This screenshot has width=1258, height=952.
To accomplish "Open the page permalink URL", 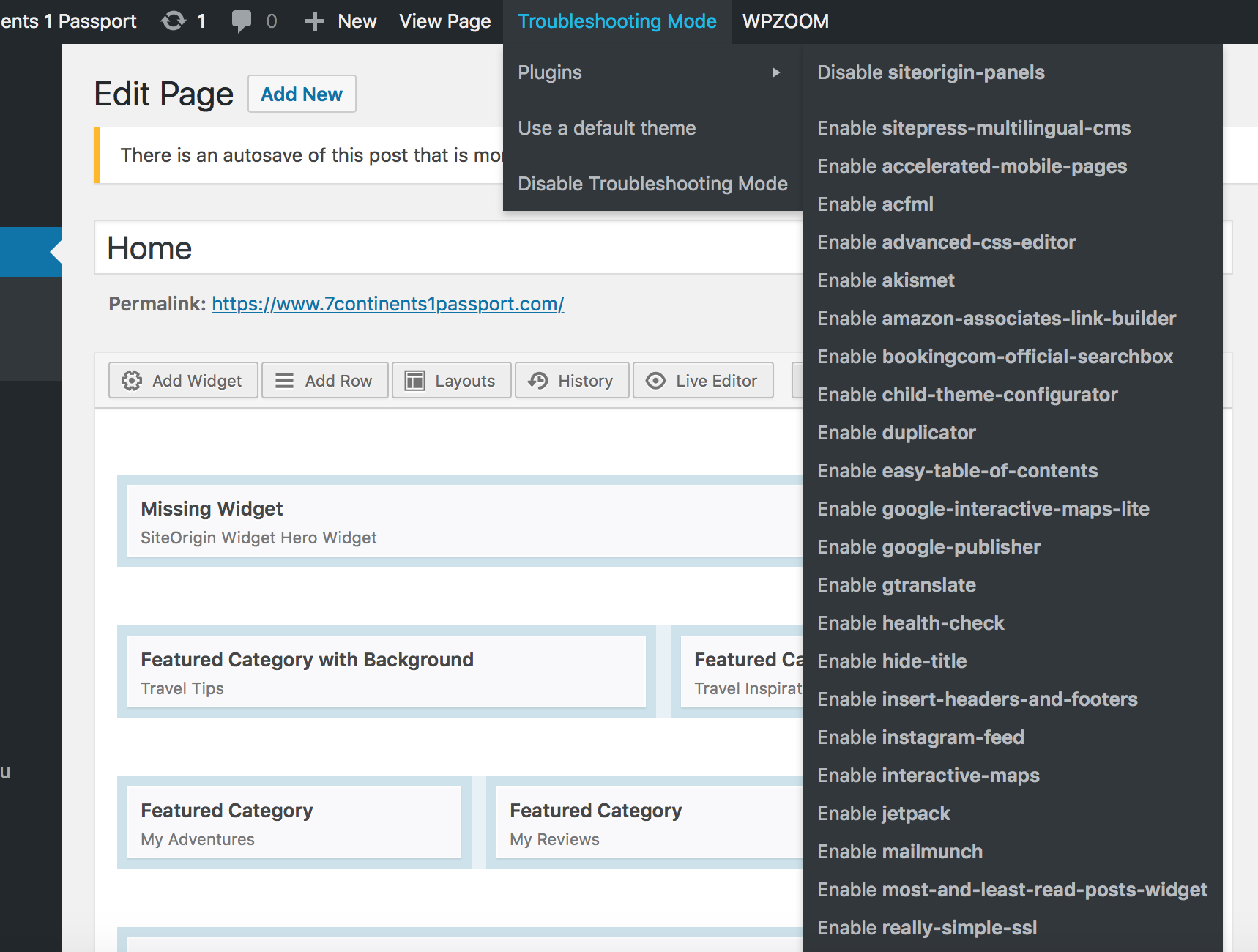I will point(387,304).
